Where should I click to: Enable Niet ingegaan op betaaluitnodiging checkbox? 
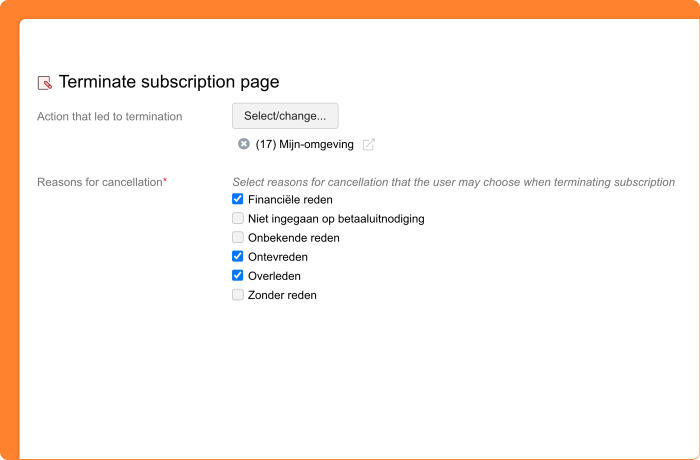pyautogui.click(x=238, y=218)
